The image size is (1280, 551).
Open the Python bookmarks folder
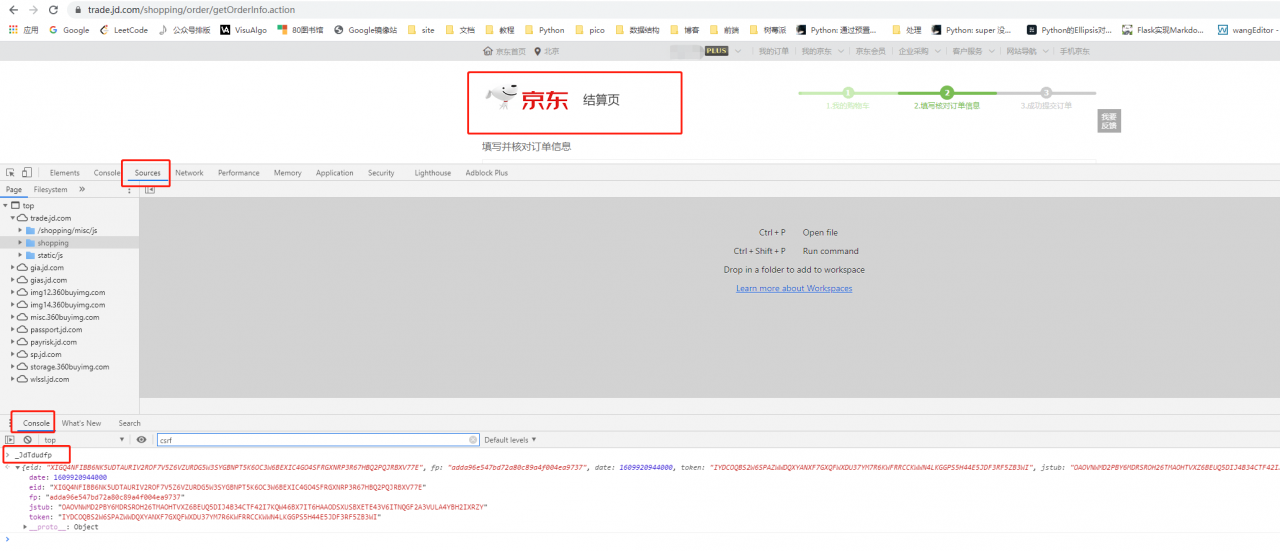coord(544,30)
